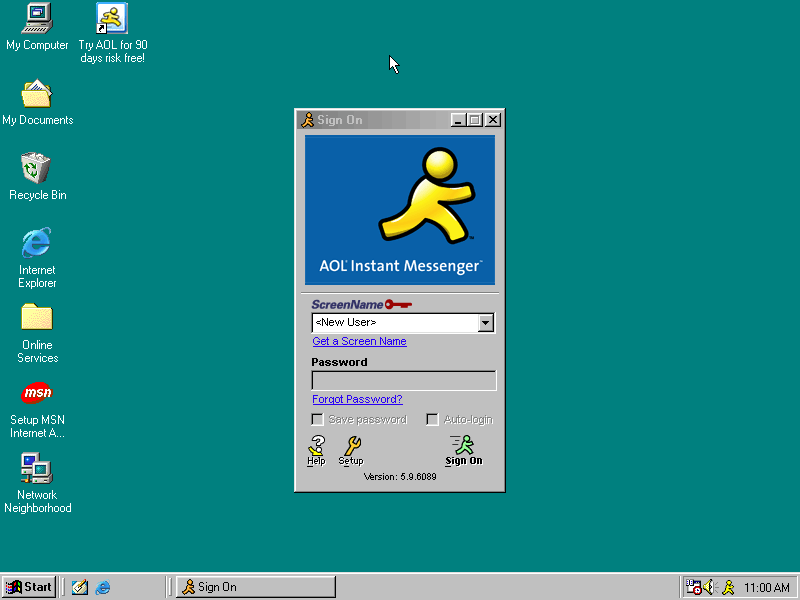Follow the Forgot Password? link

coord(357,399)
